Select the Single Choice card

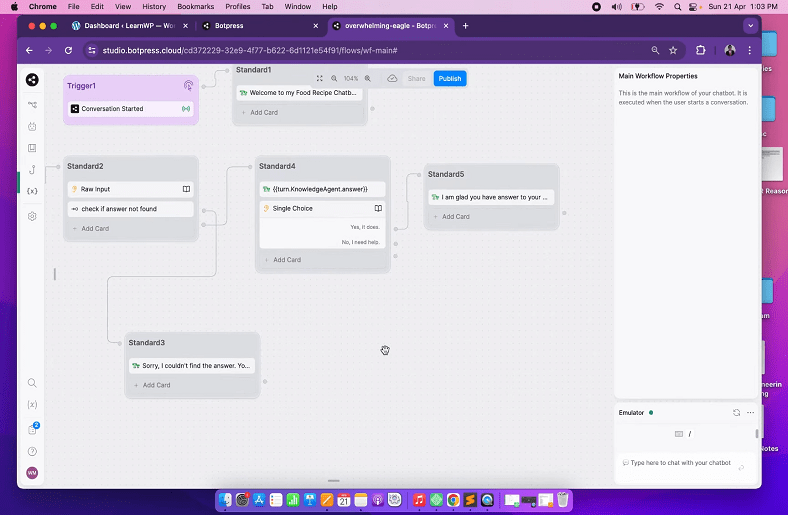click(323, 208)
